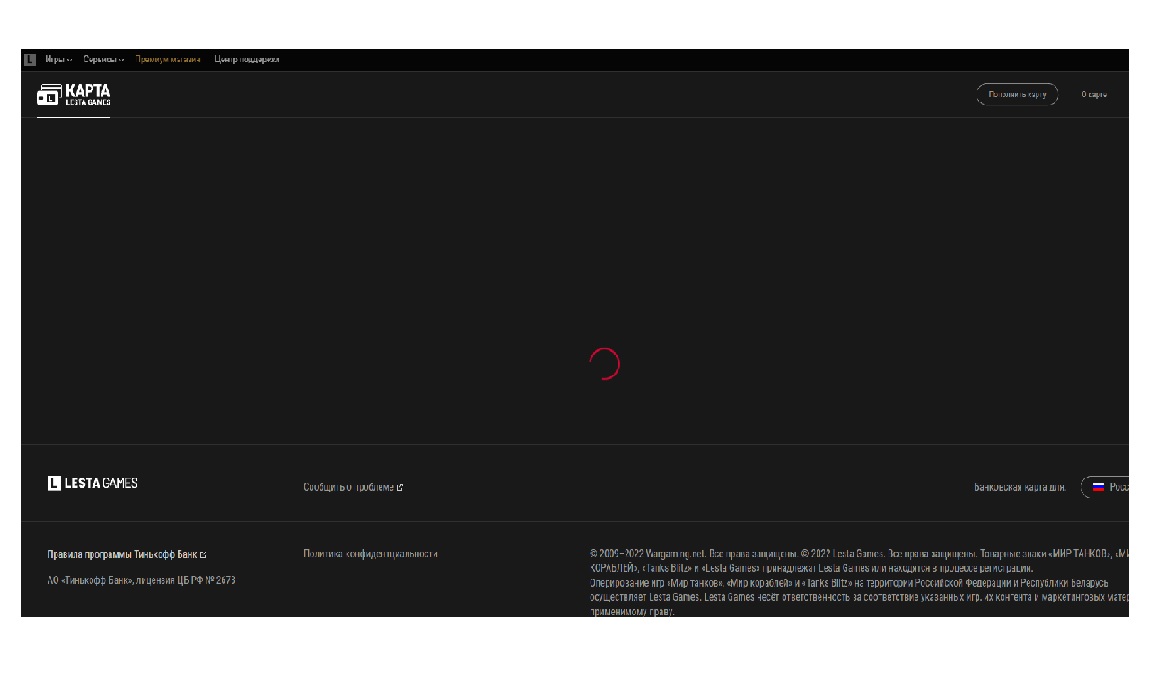
Task: Expand the Игры dropdown menu
Action: point(58,60)
